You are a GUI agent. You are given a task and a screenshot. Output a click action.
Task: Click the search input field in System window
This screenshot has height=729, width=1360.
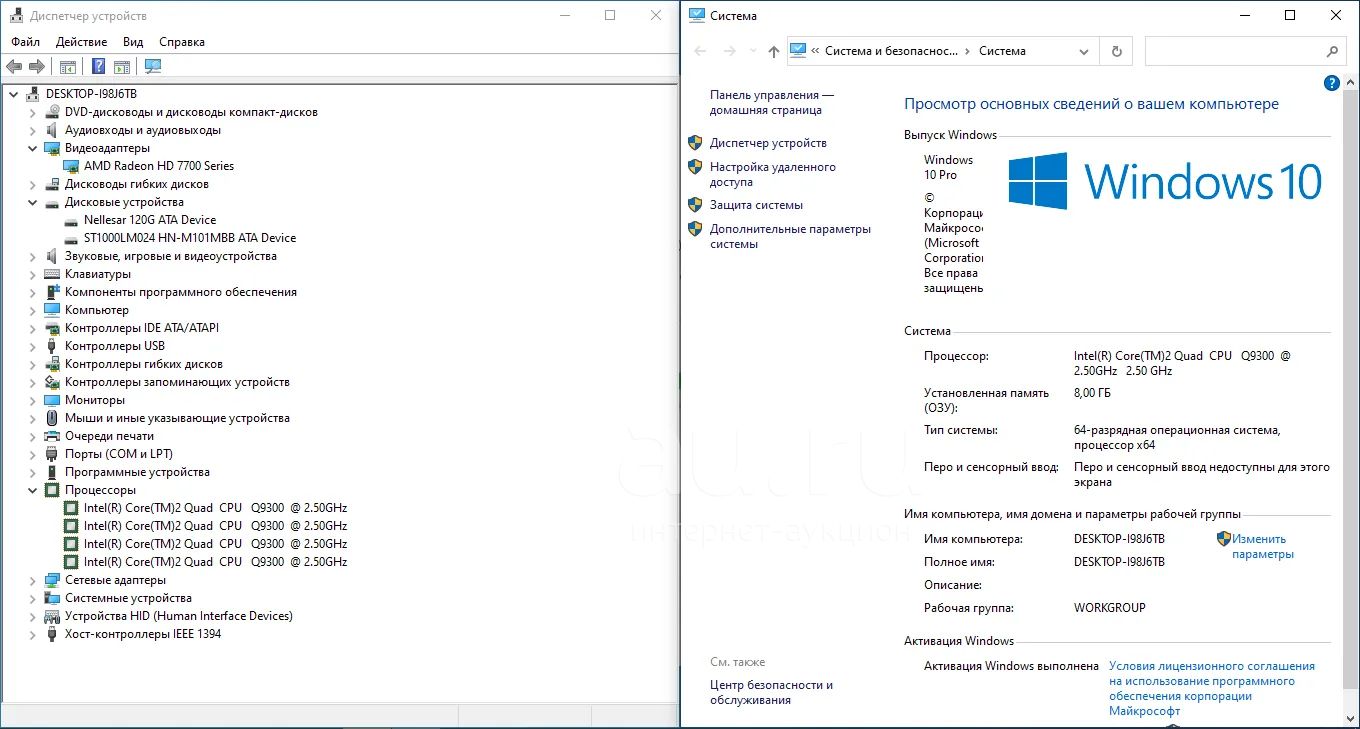[x=1234, y=51]
